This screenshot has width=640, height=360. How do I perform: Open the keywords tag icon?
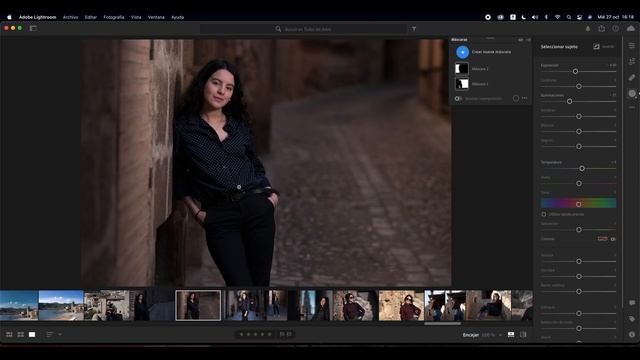632,319
